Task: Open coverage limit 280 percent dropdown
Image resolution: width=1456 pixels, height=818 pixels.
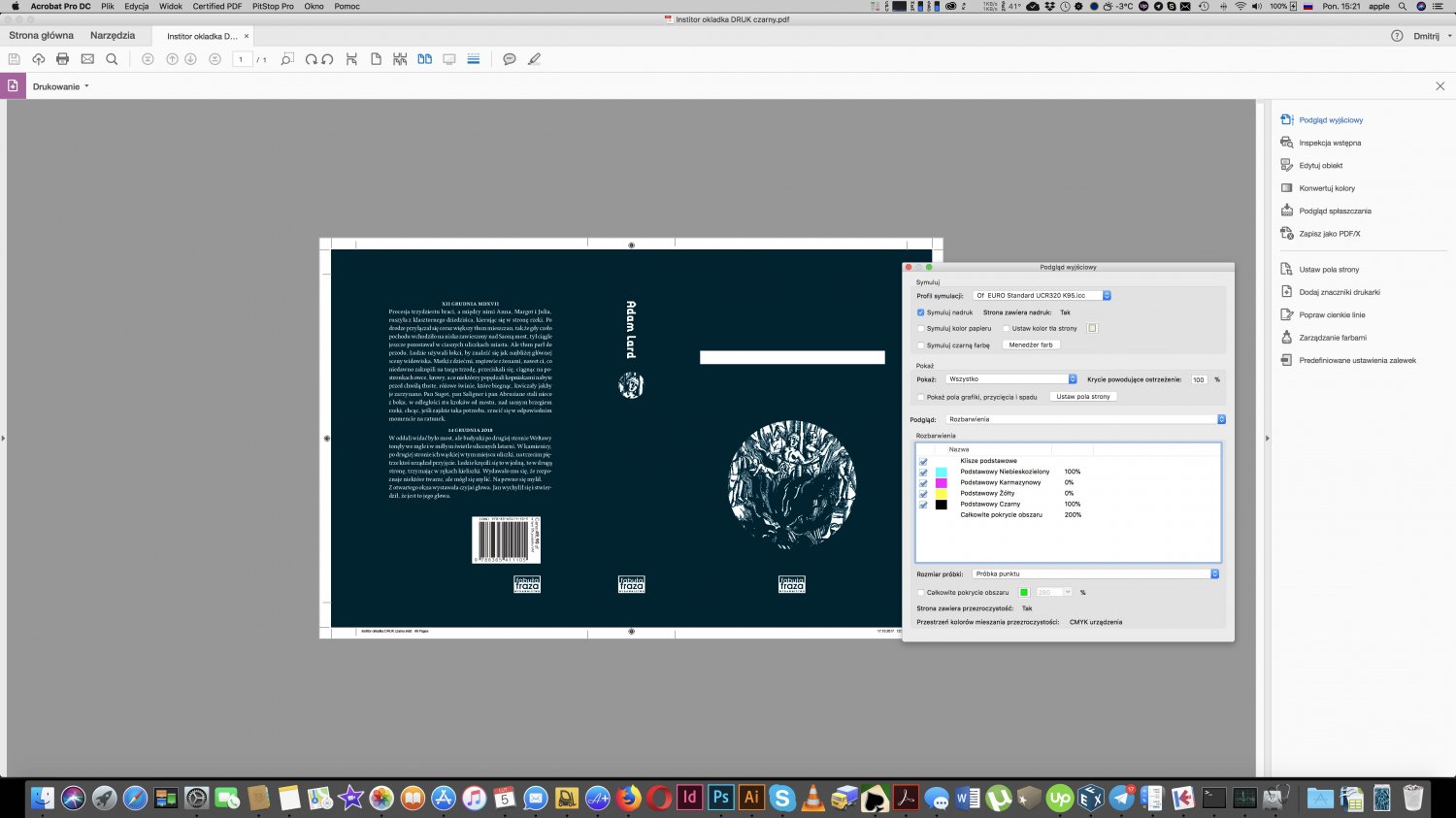Action: 1053,592
